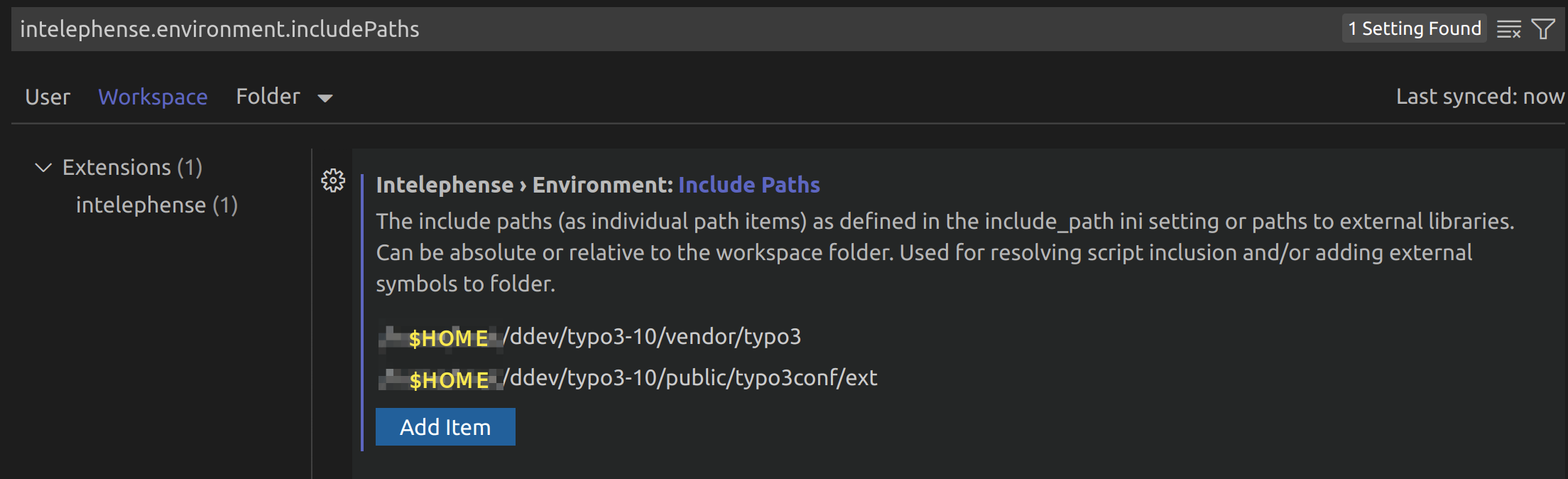Choose the Folder settings tab

[x=268, y=96]
